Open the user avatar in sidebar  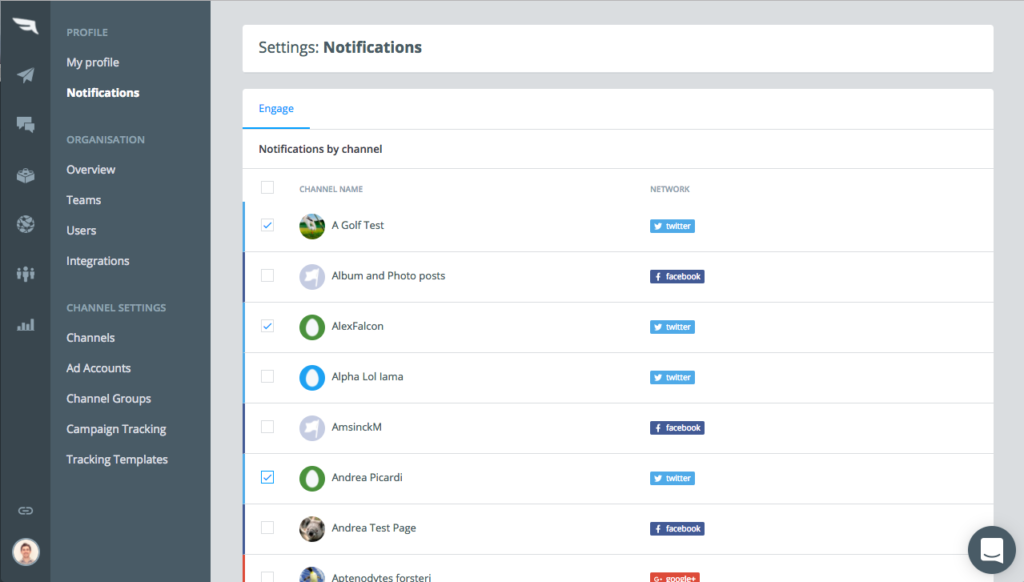coord(25,552)
